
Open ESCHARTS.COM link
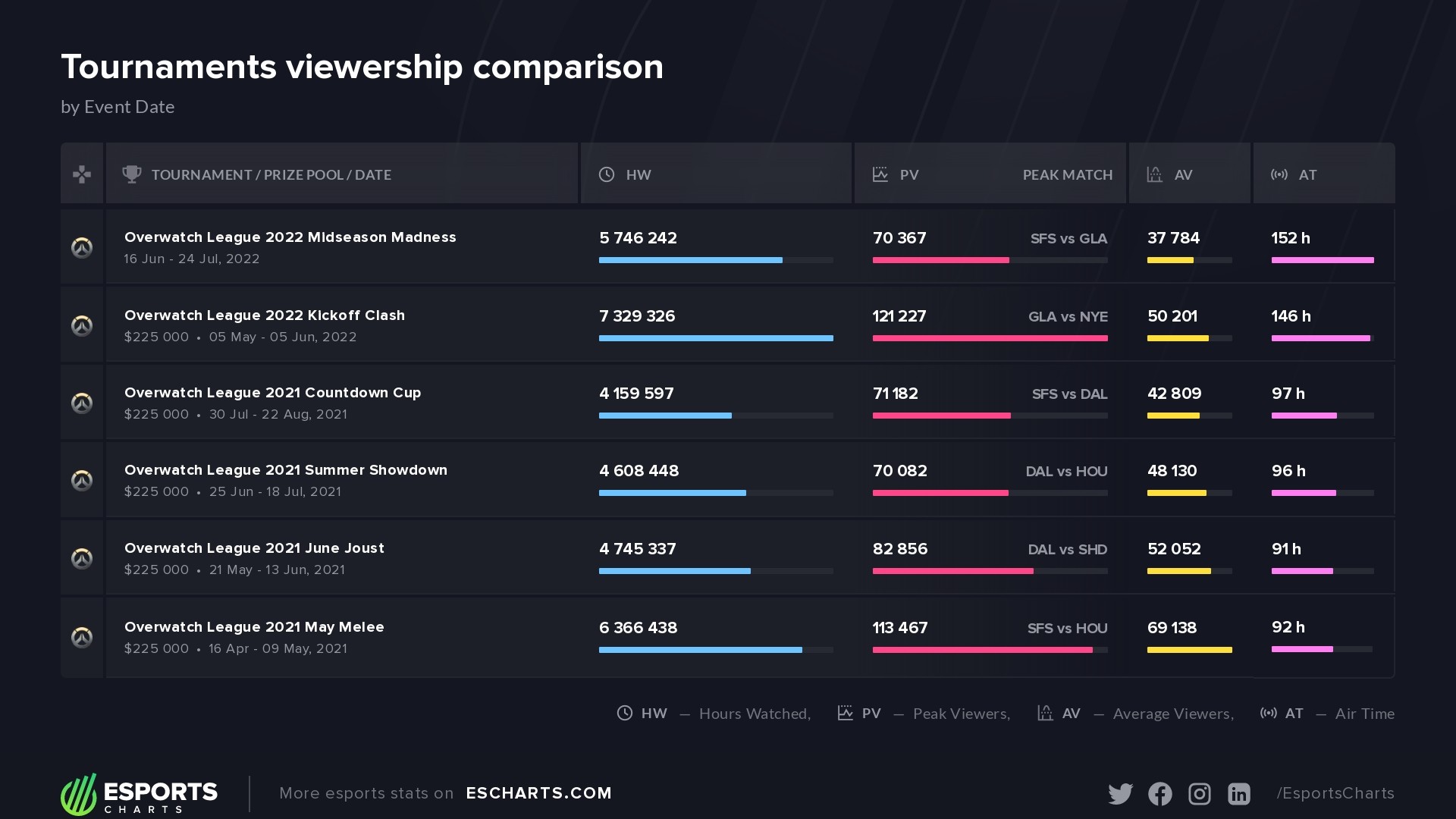(538, 793)
